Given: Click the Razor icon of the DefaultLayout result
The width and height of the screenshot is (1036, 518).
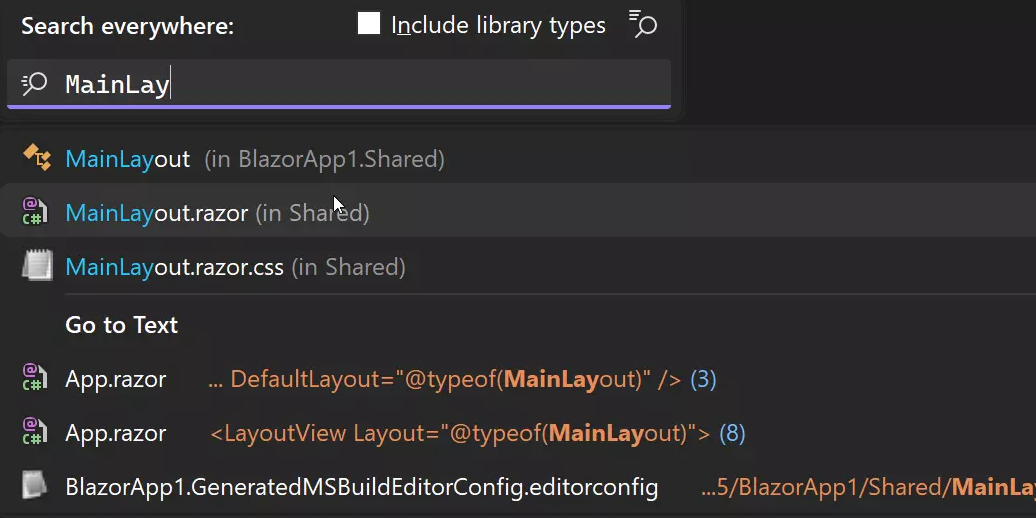Looking at the screenshot, I should click(x=35, y=379).
